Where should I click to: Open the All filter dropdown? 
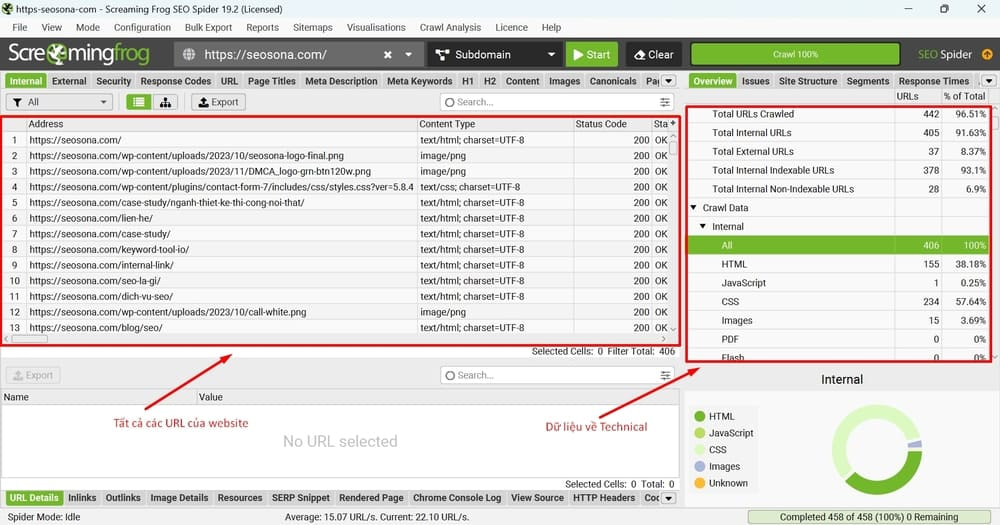(59, 102)
